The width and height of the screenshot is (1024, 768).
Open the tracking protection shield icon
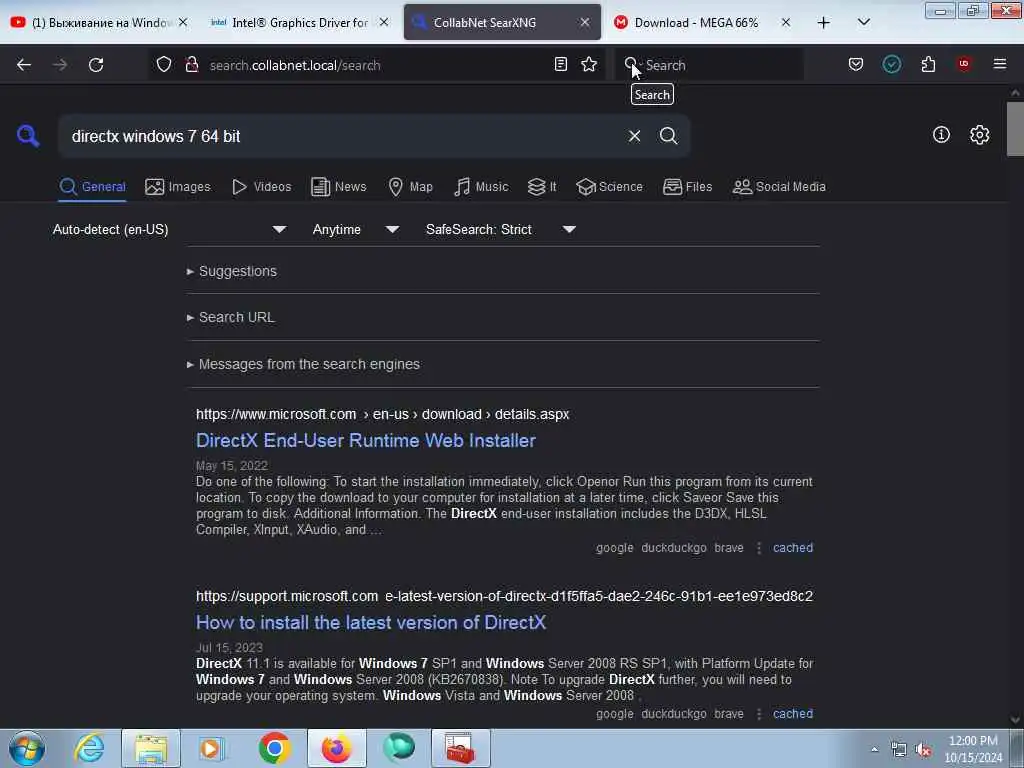click(164, 65)
